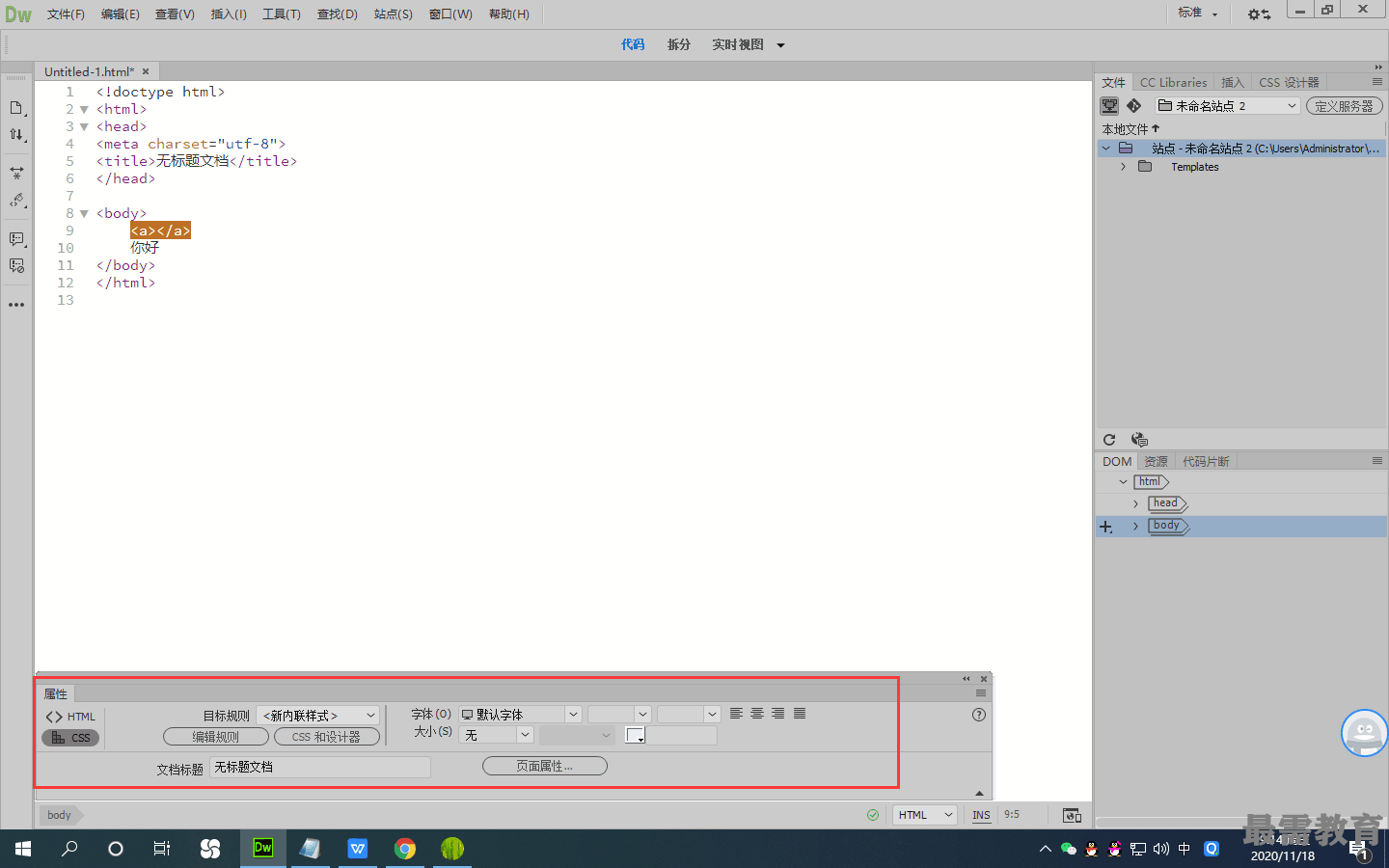Image resolution: width=1389 pixels, height=868 pixels.
Task: Align text right in Properties
Action: (778, 714)
